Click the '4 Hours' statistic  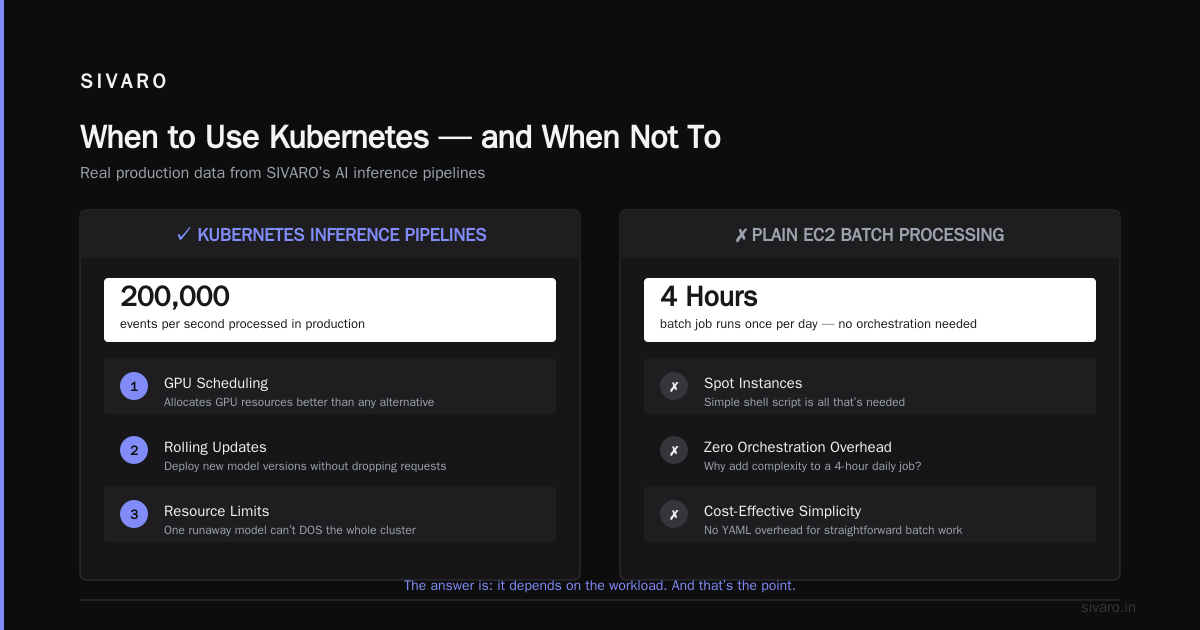tap(709, 297)
